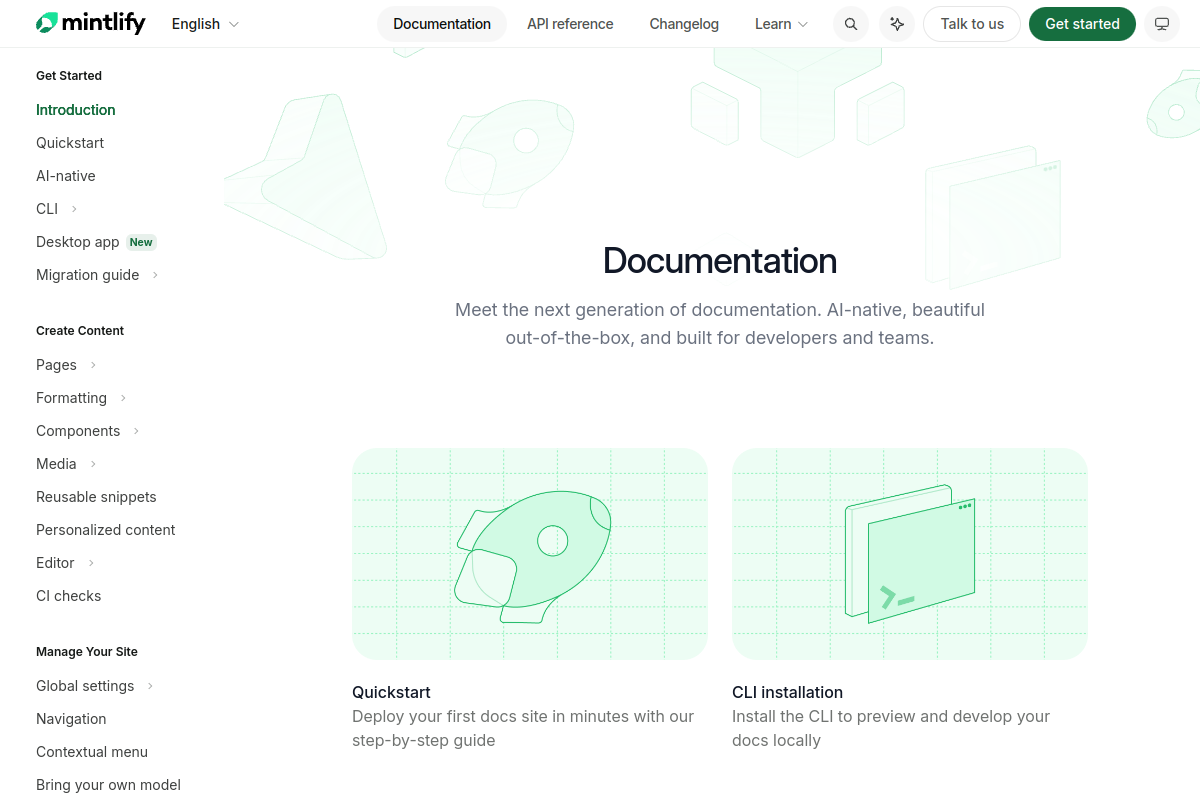Open the Contextual menu page
Image resolution: width=1200 pixels, height=800 pixels.
coord(92,752)
